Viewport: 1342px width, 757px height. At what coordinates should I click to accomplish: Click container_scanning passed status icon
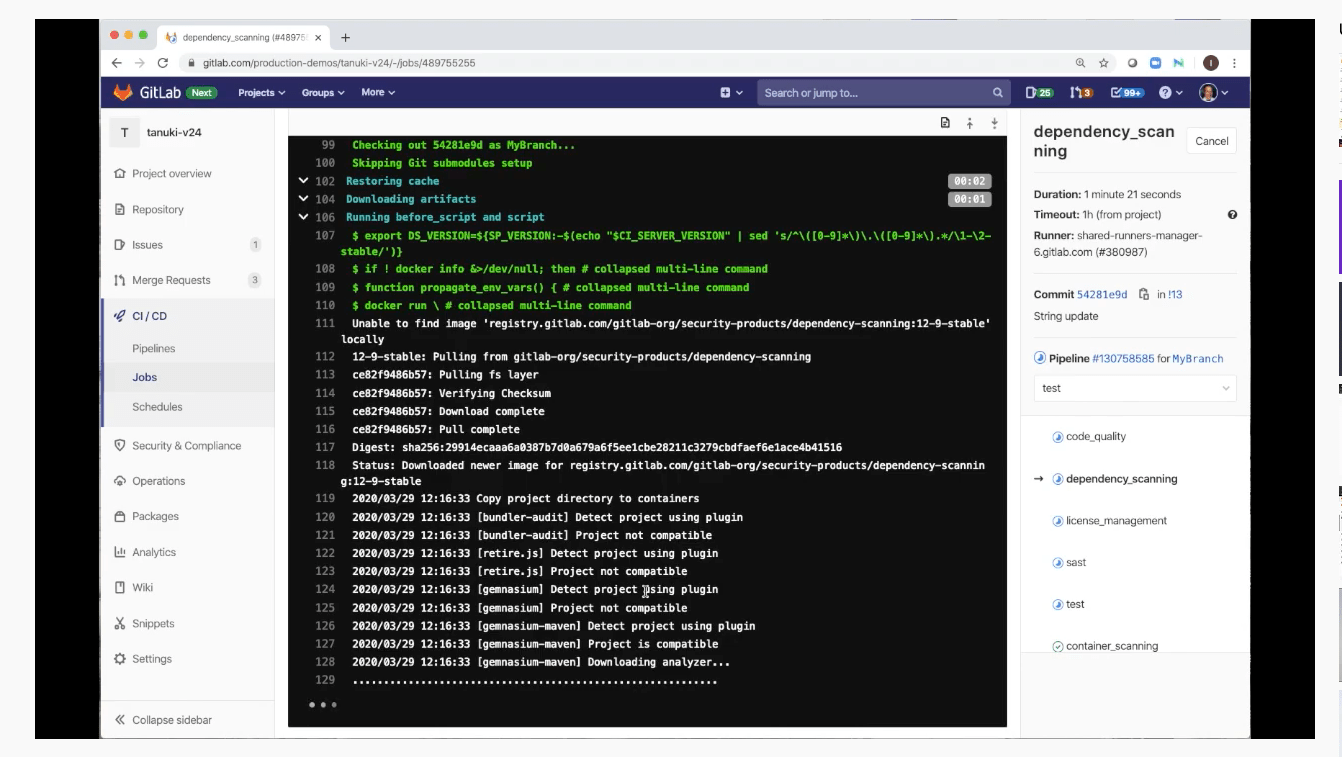click(1058, 647)
